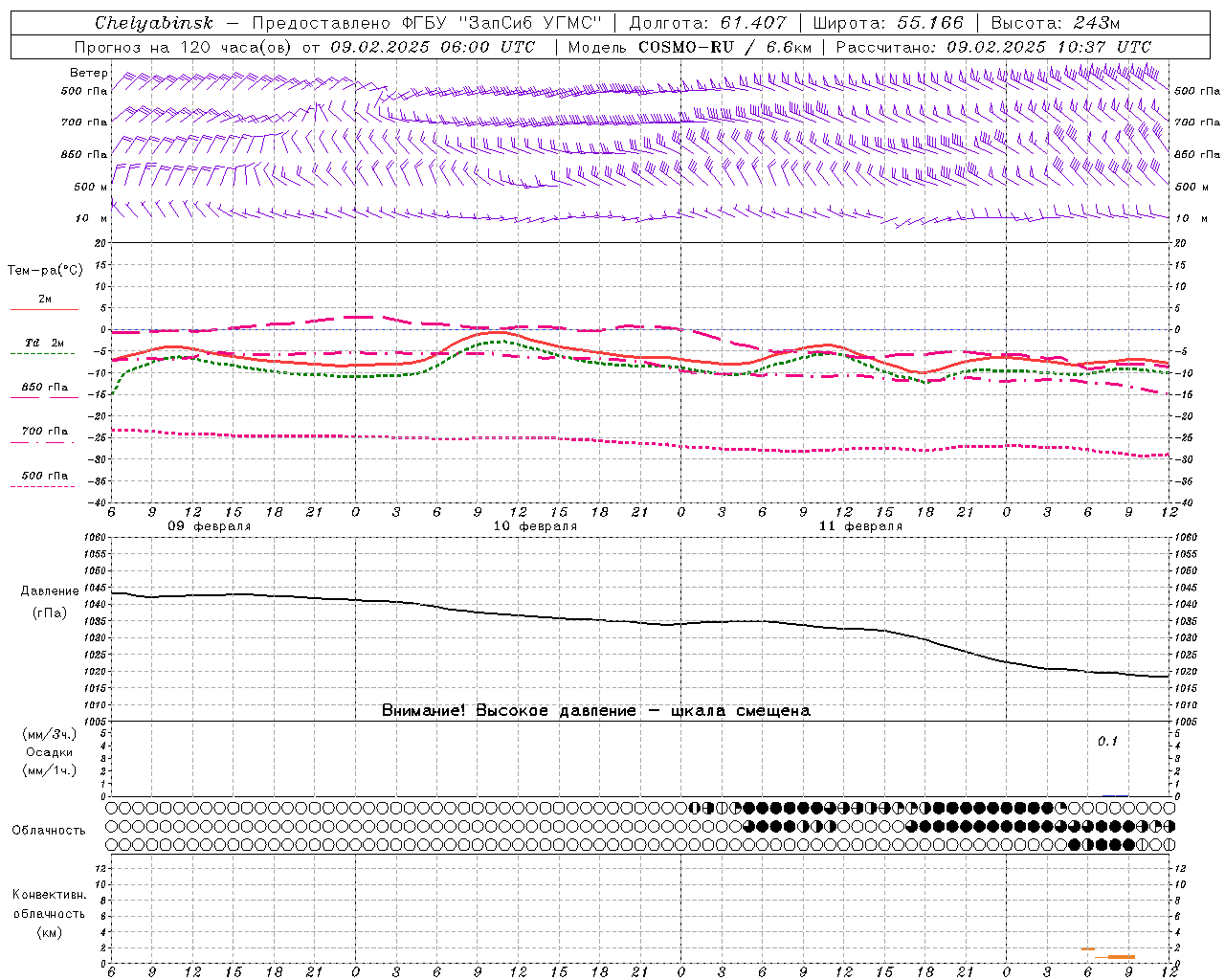Select the 'Предоставлено ФГБУ "ЗапСиб УГМС"' provider text

(x=427, y=23)
